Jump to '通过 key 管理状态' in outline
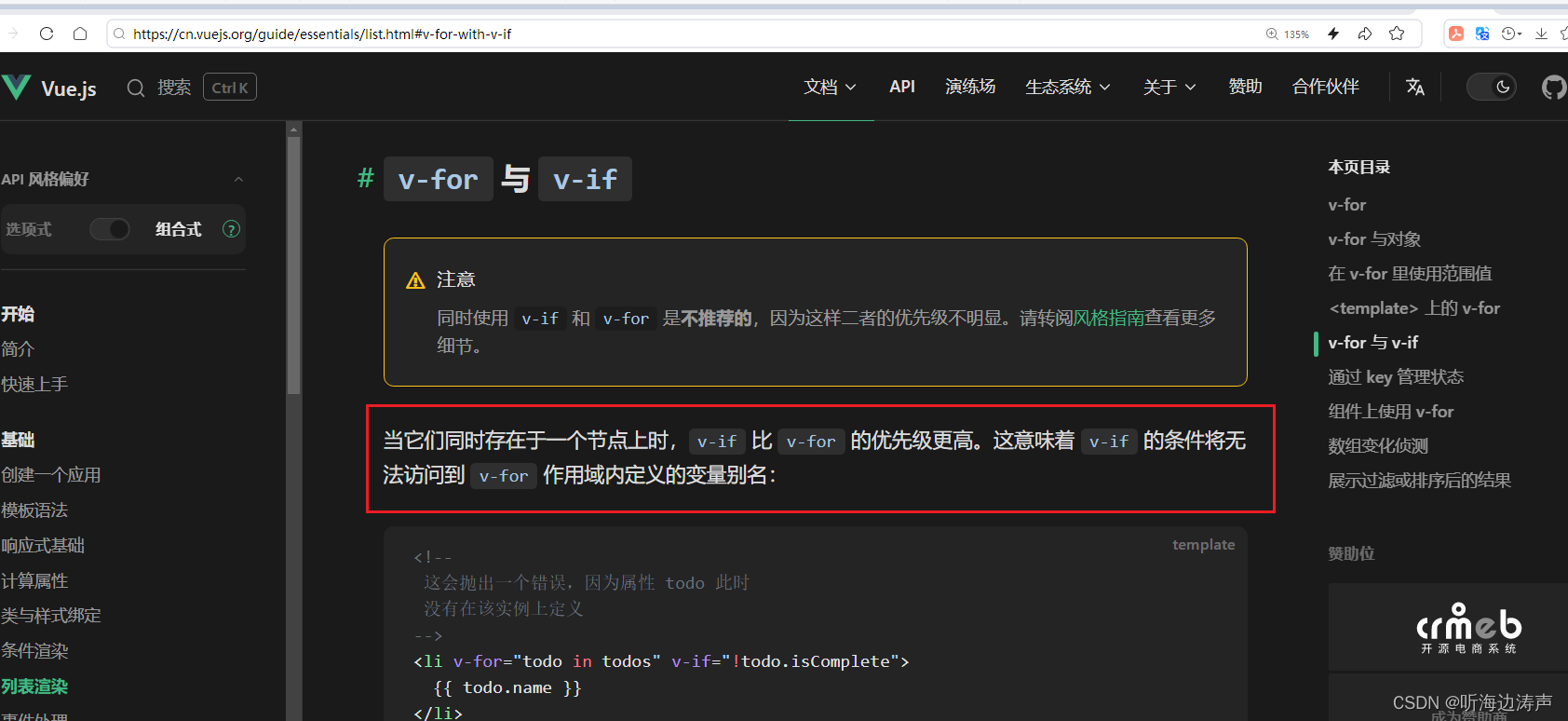 point(1396,377)
